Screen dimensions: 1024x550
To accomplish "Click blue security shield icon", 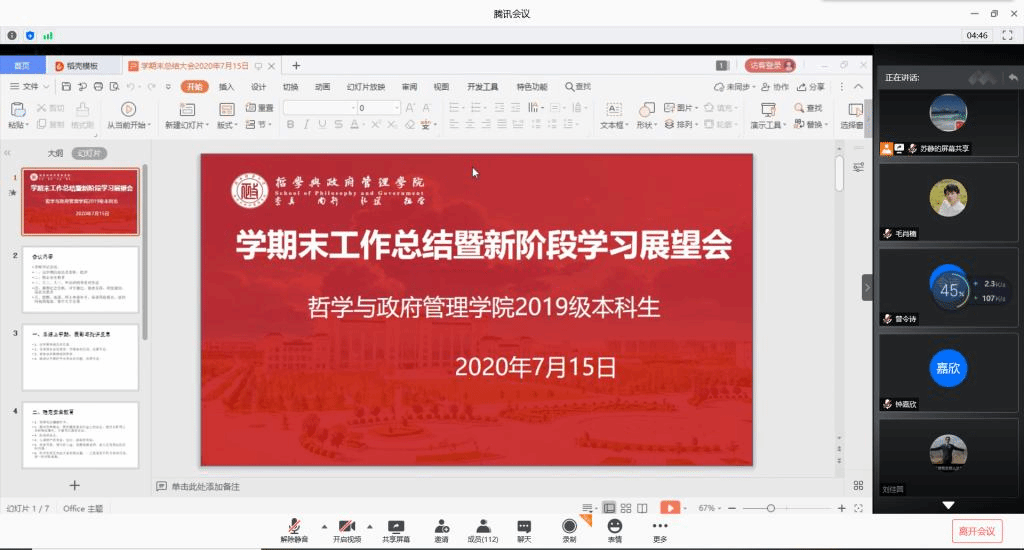I will [30, 35].
